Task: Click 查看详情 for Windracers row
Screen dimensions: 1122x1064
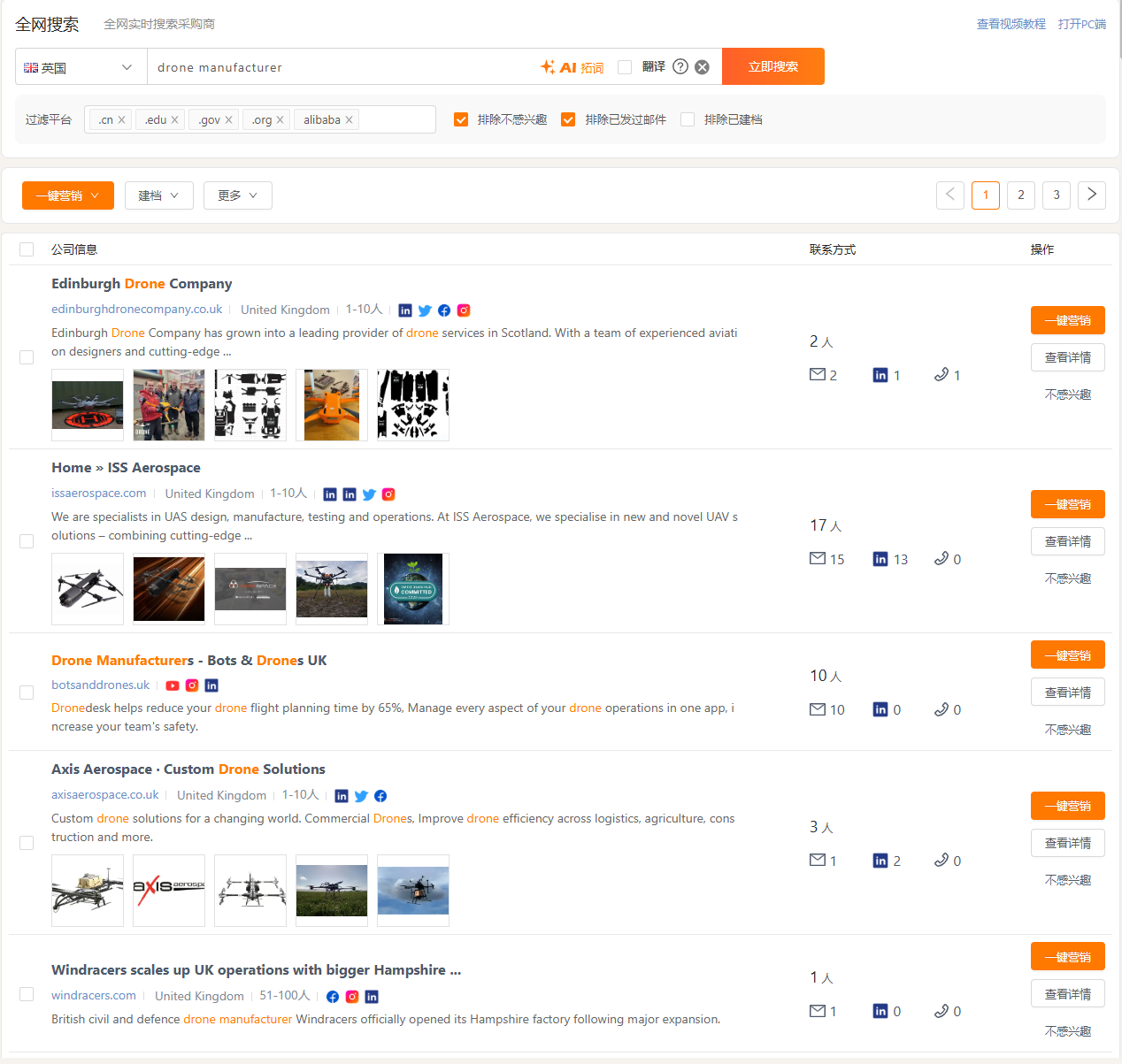Action: (1068, 994)
